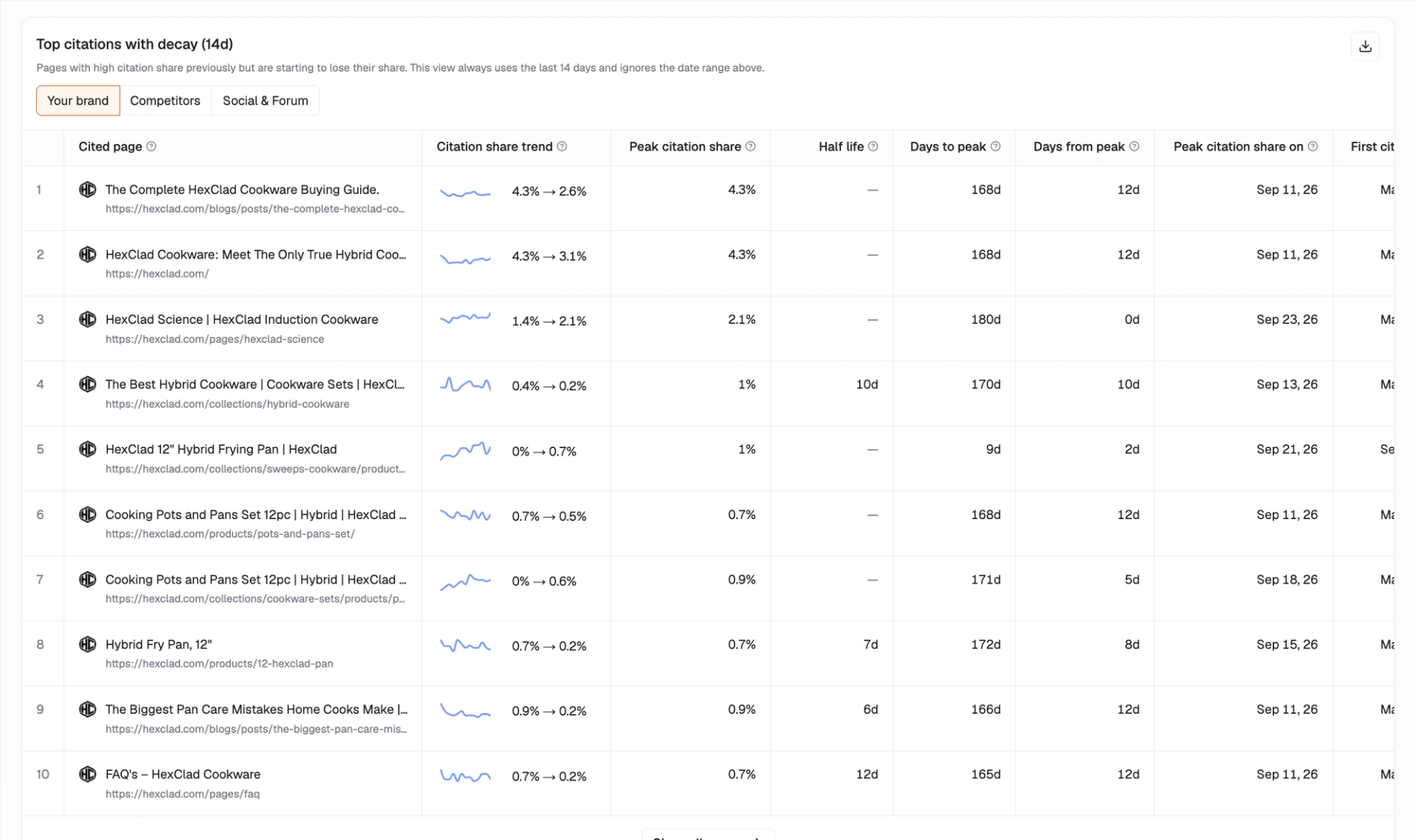Open HexClad Science | HexClad Induction Cookware
The width and height of the screenshot is (1416, 840).
(242, 319)
